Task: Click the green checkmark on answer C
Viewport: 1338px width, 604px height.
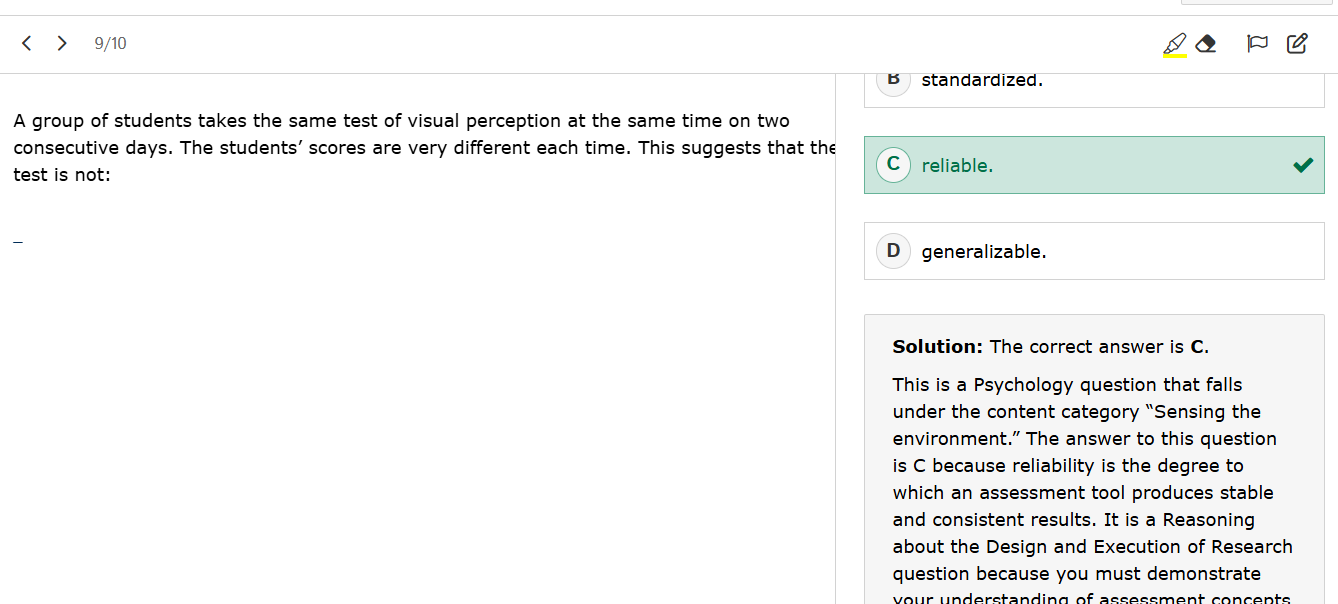Action: click(1302, 165)
